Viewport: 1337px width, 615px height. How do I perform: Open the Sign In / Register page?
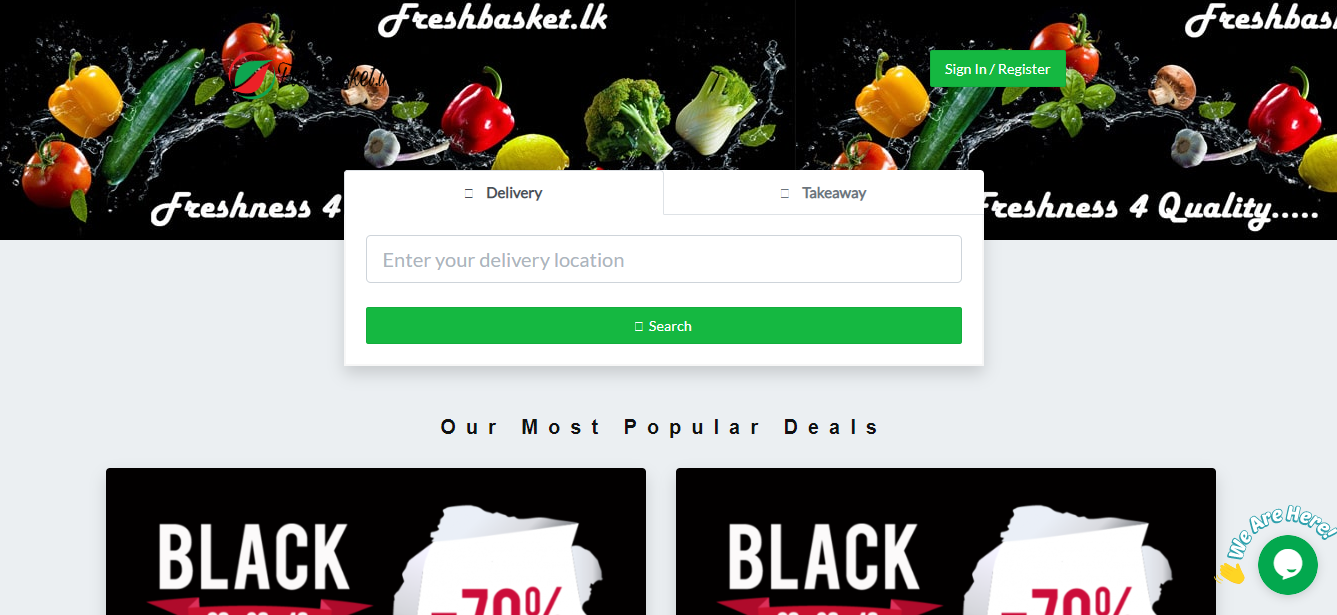pos(997,69)
